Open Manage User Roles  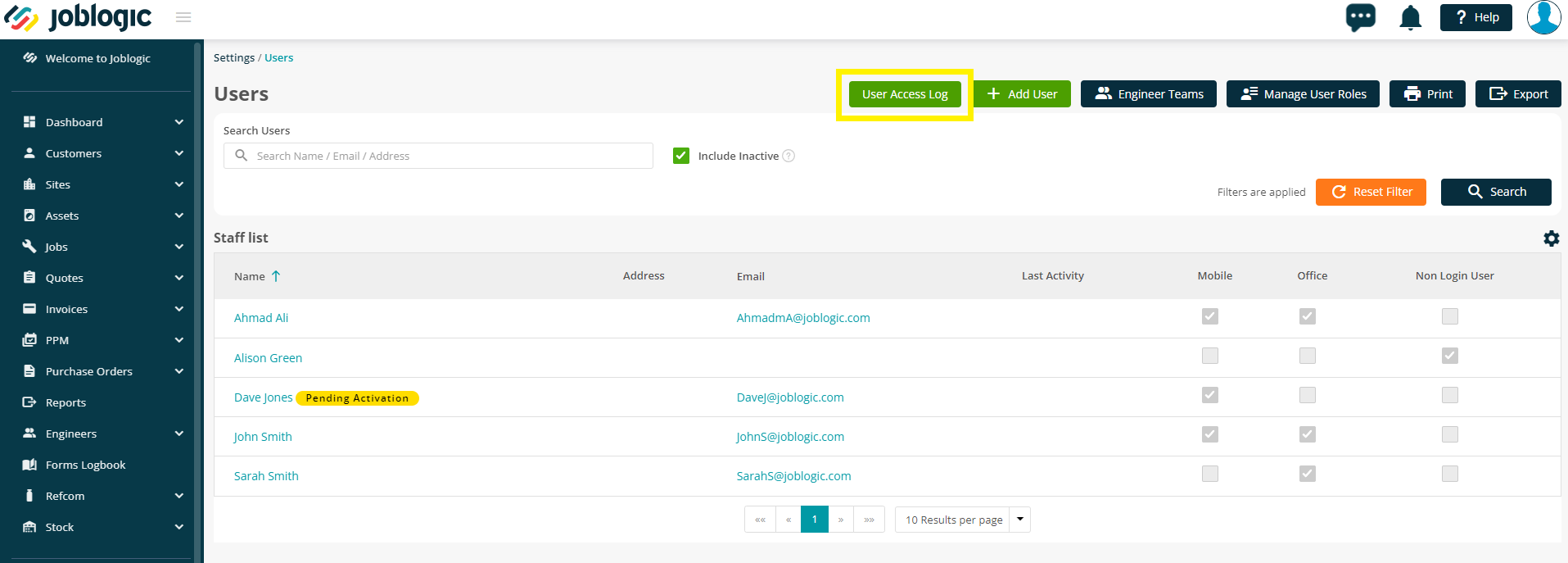[1303, 94]
